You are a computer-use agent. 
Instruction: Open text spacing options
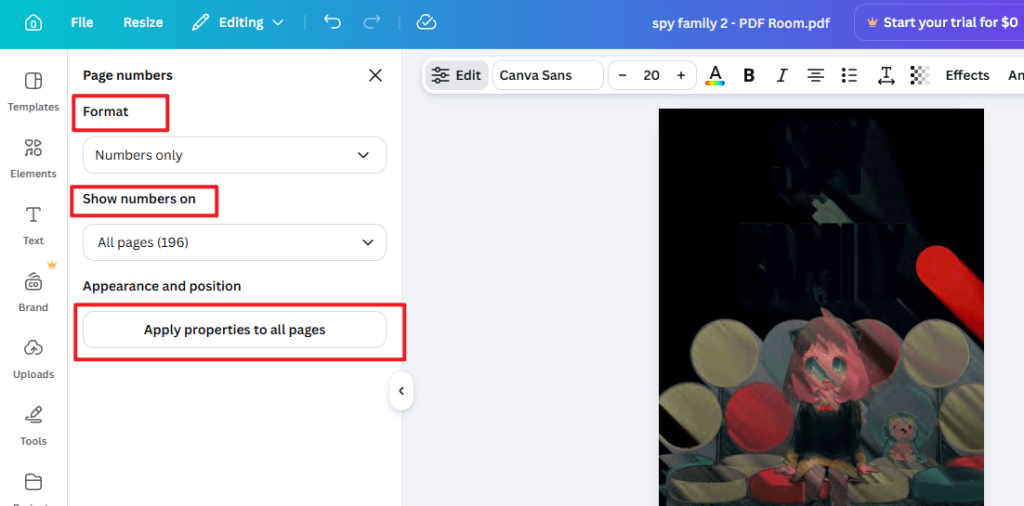886,76
